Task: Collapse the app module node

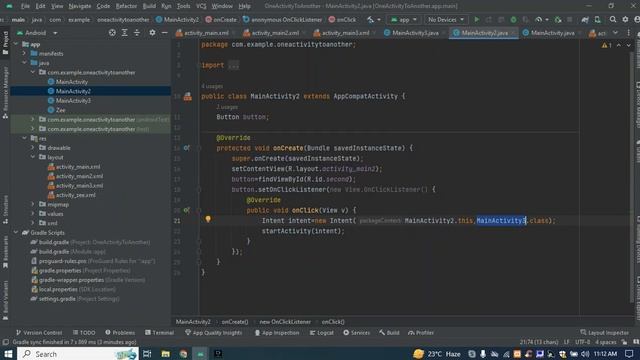Action: click(16, 44)
